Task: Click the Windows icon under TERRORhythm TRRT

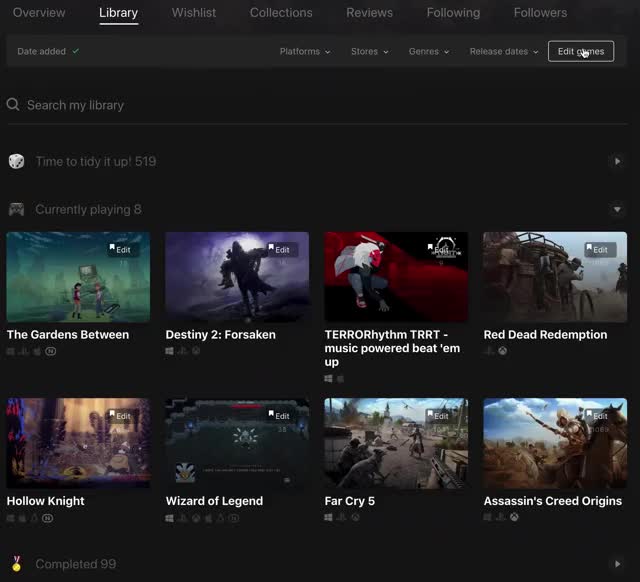Action: 328,379
